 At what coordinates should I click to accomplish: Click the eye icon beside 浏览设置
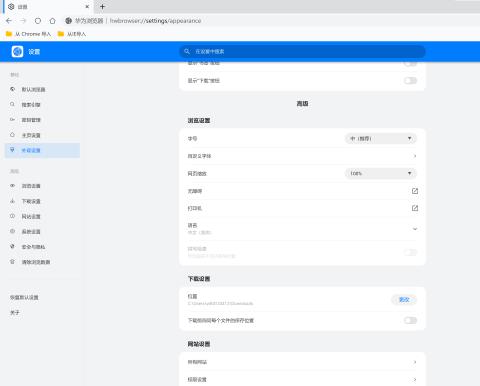(12, 186)
